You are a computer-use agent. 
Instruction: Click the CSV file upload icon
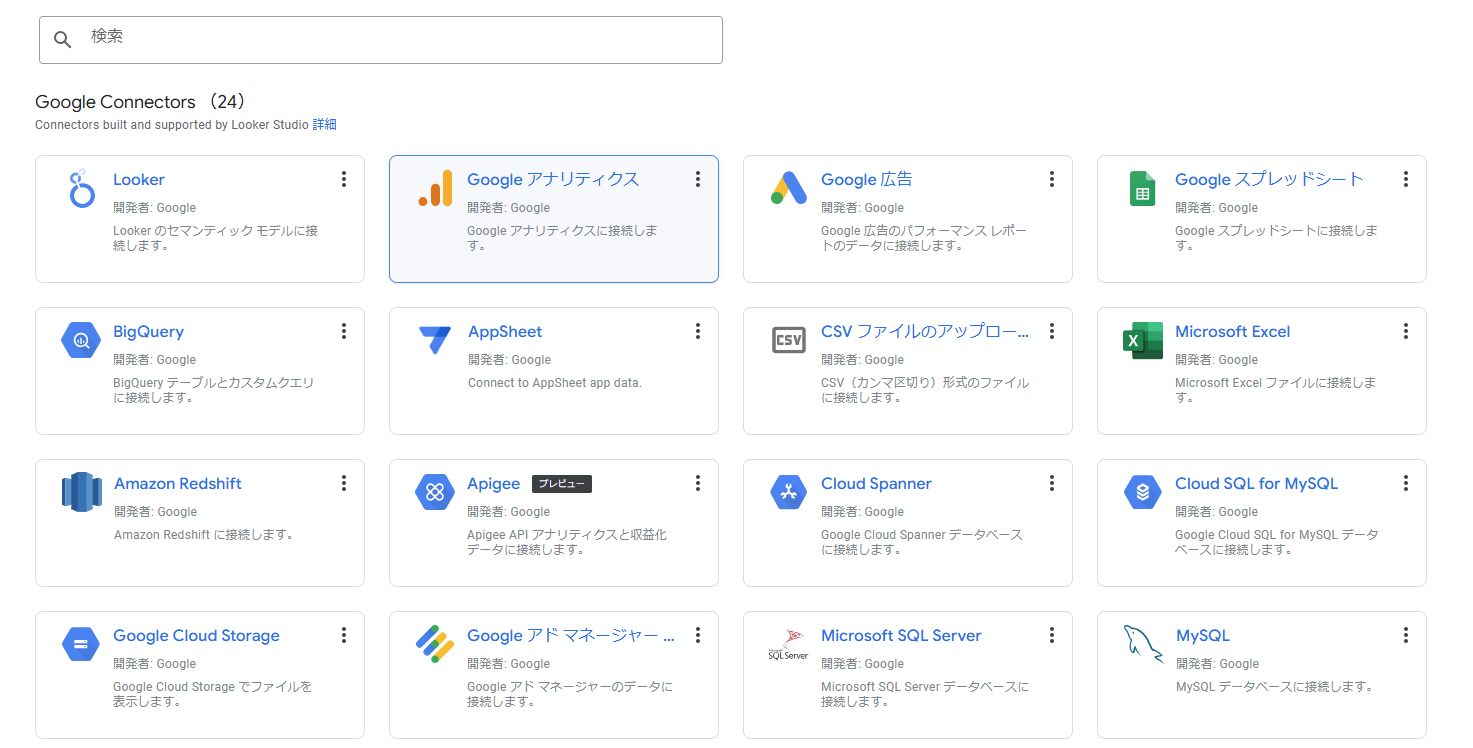click(789, 340)
